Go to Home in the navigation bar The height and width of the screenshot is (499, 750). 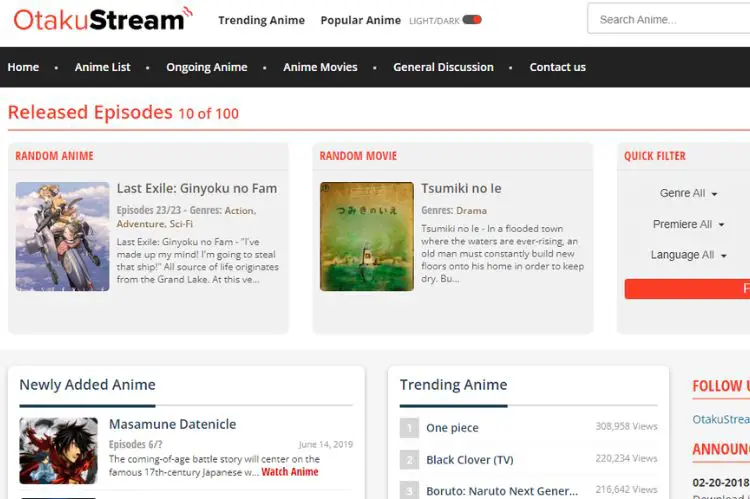[23, 67]
